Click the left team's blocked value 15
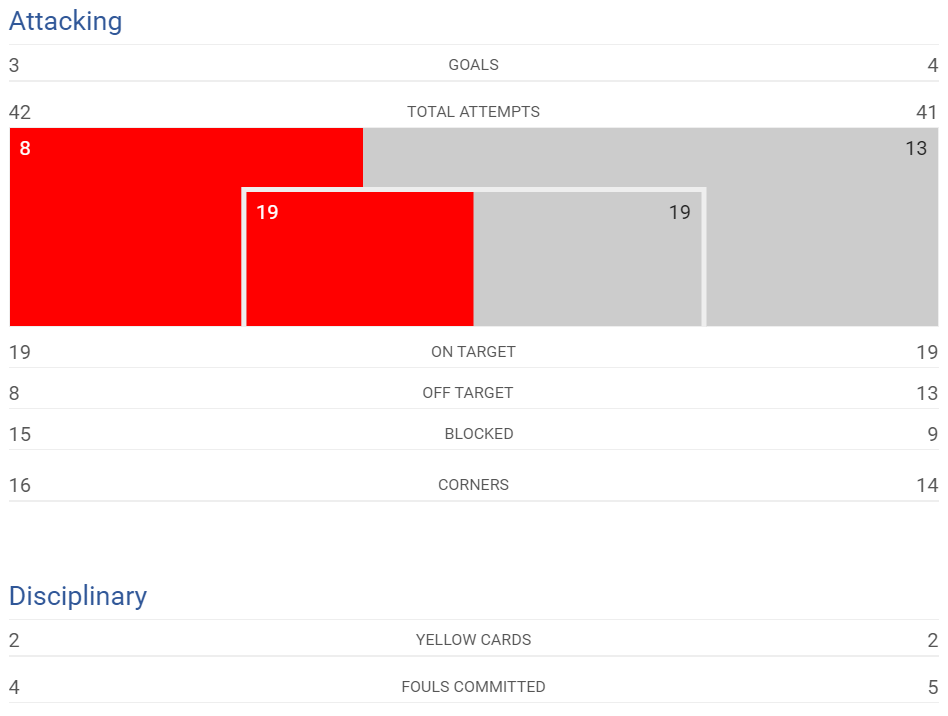The height and width of the screenshot is (716, 948). tap(20, 434)
